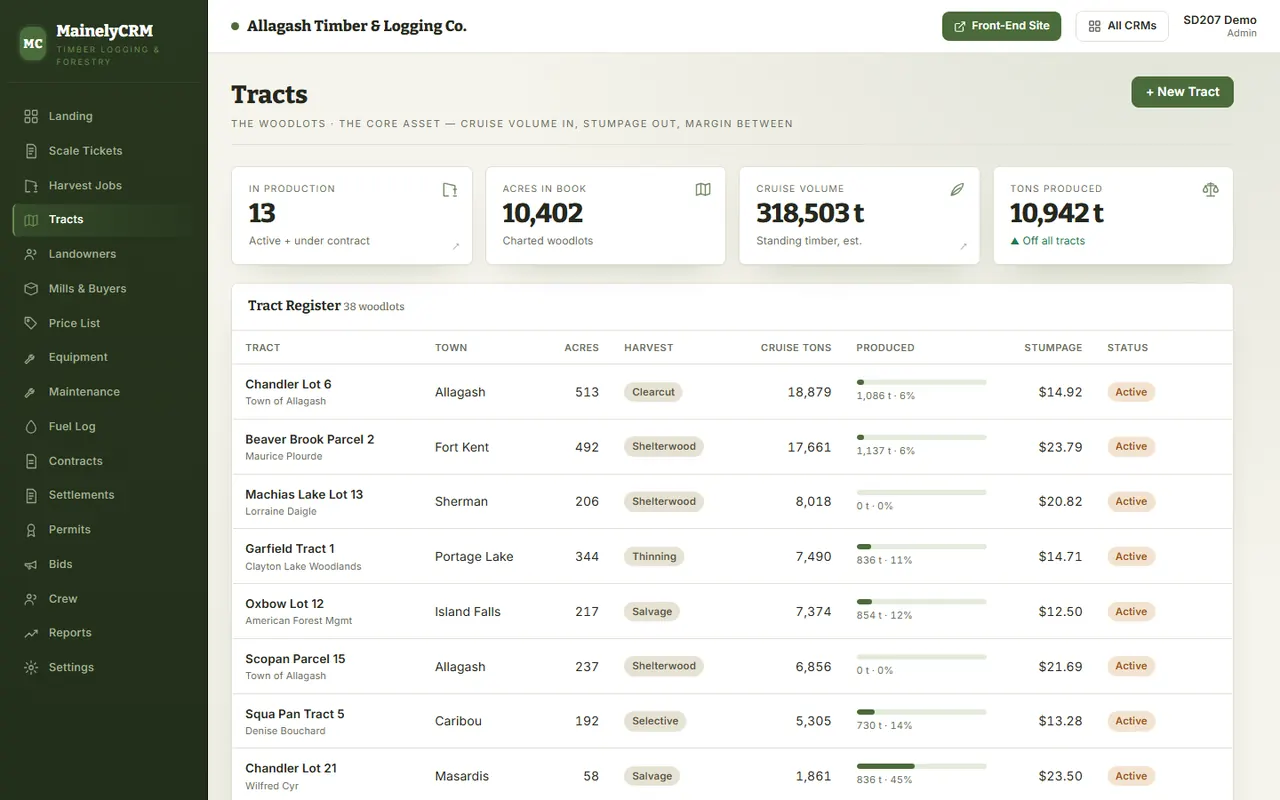
Task: Open Mills & Buyers section
Action: (x=104, y=289)
